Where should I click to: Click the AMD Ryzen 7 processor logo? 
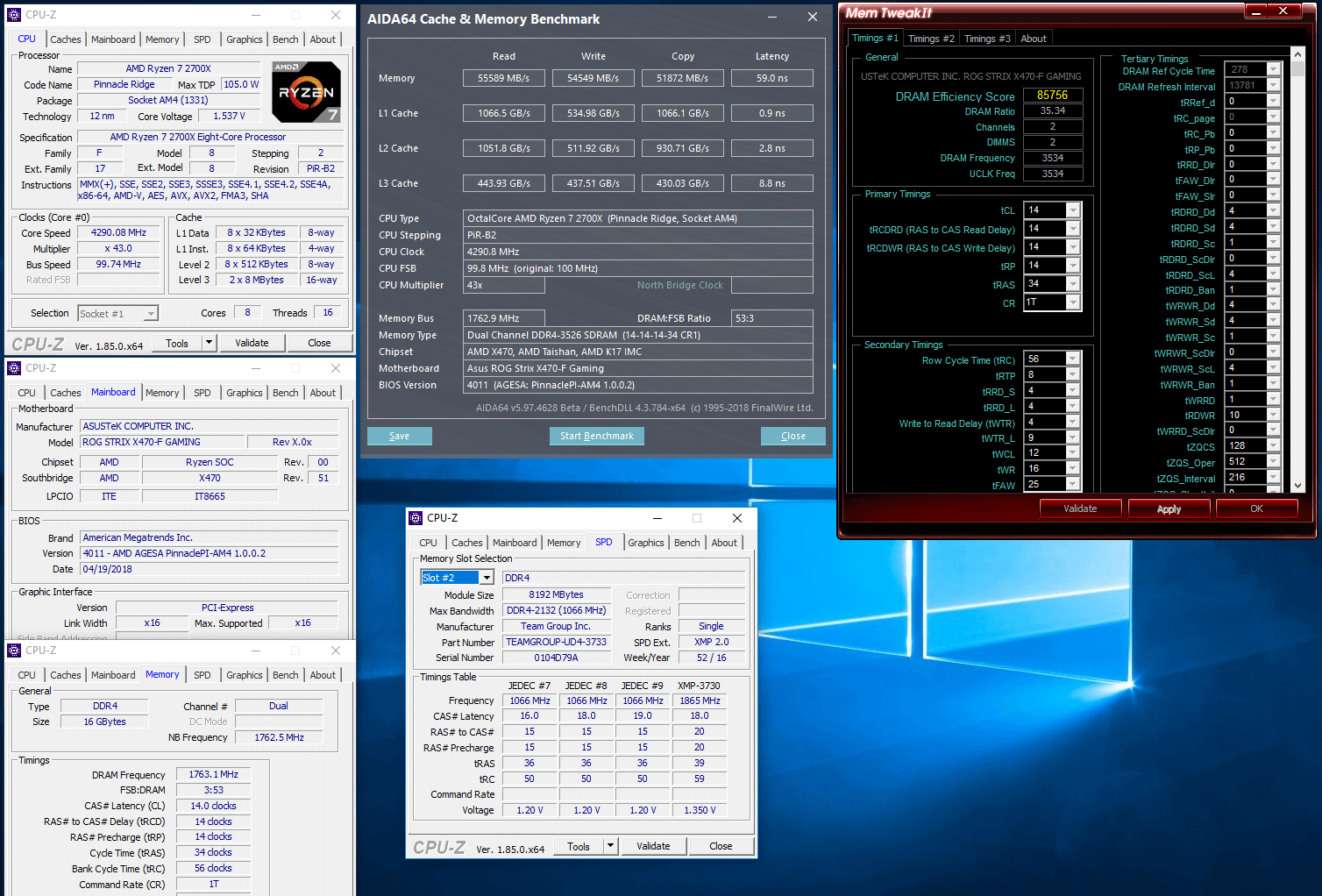pyautogui.click(x=306, y=91)
